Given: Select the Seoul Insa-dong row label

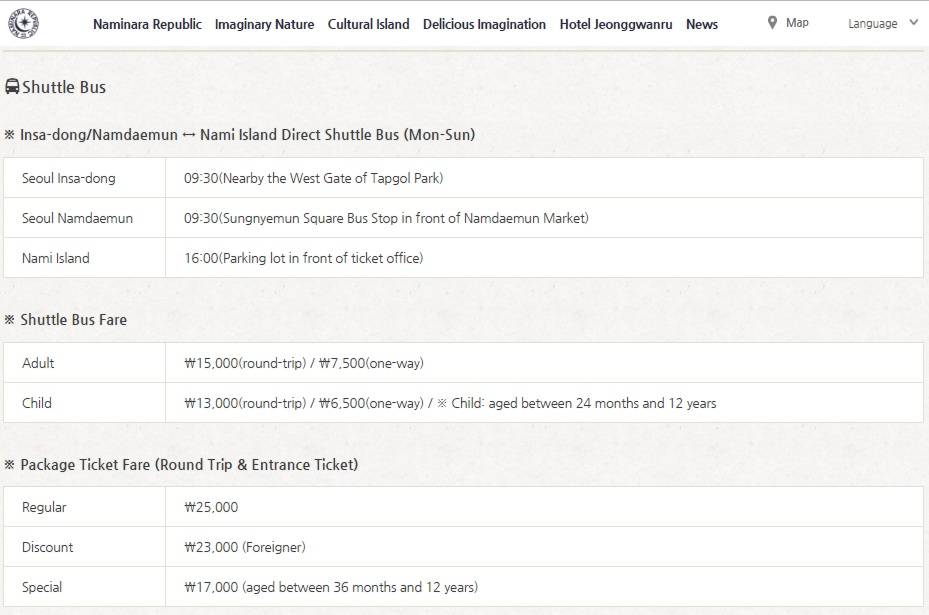Looking at the screenshot, I should tap(69, 178).
